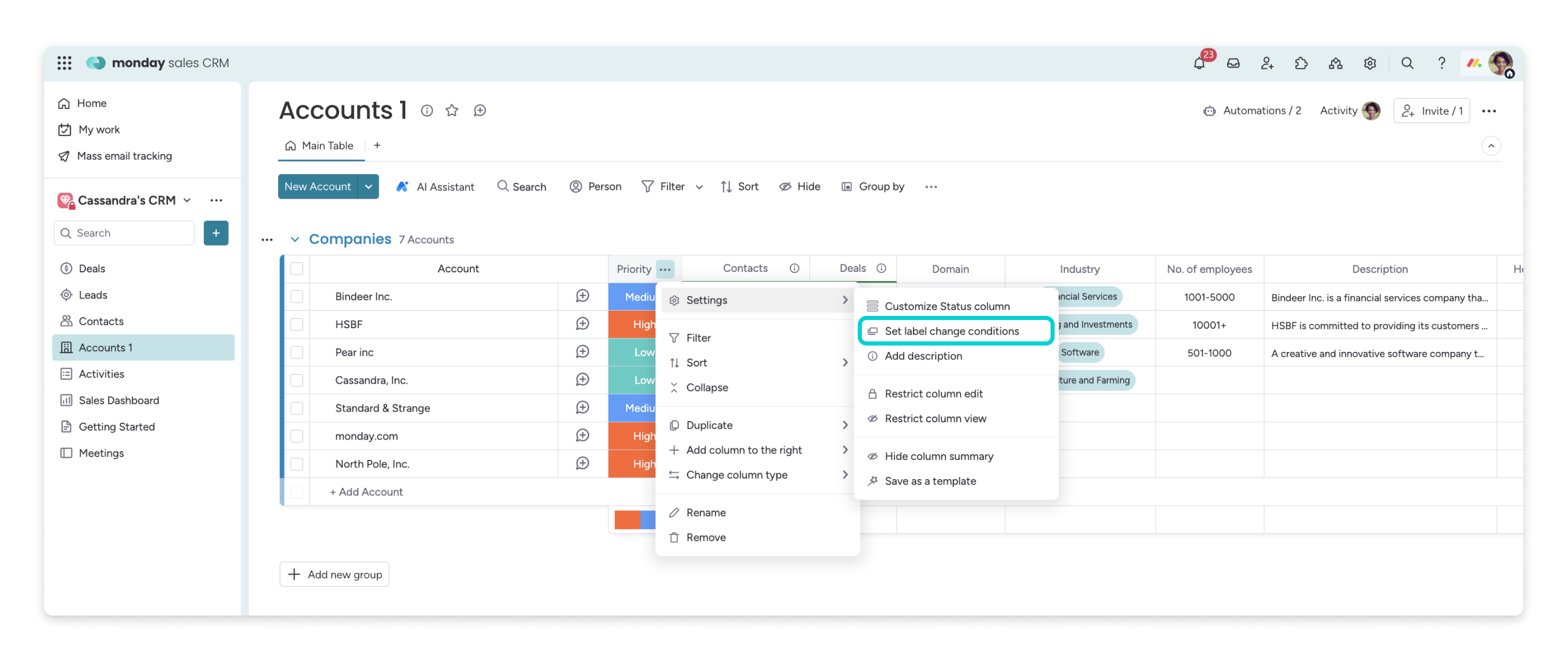Open the AI Assistant

point(435,187)
